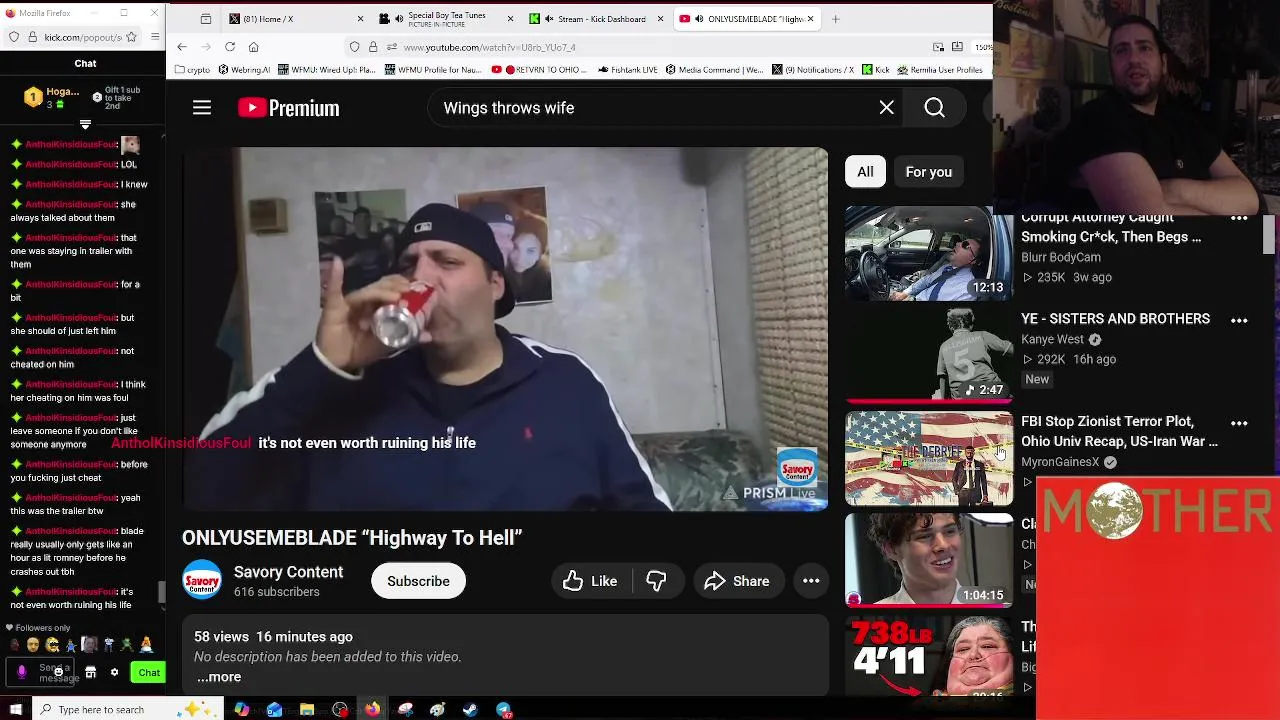Viewport: 1280px width, 720px height.
Task: Open the Firefox tab list button
Action: (206, 19)
